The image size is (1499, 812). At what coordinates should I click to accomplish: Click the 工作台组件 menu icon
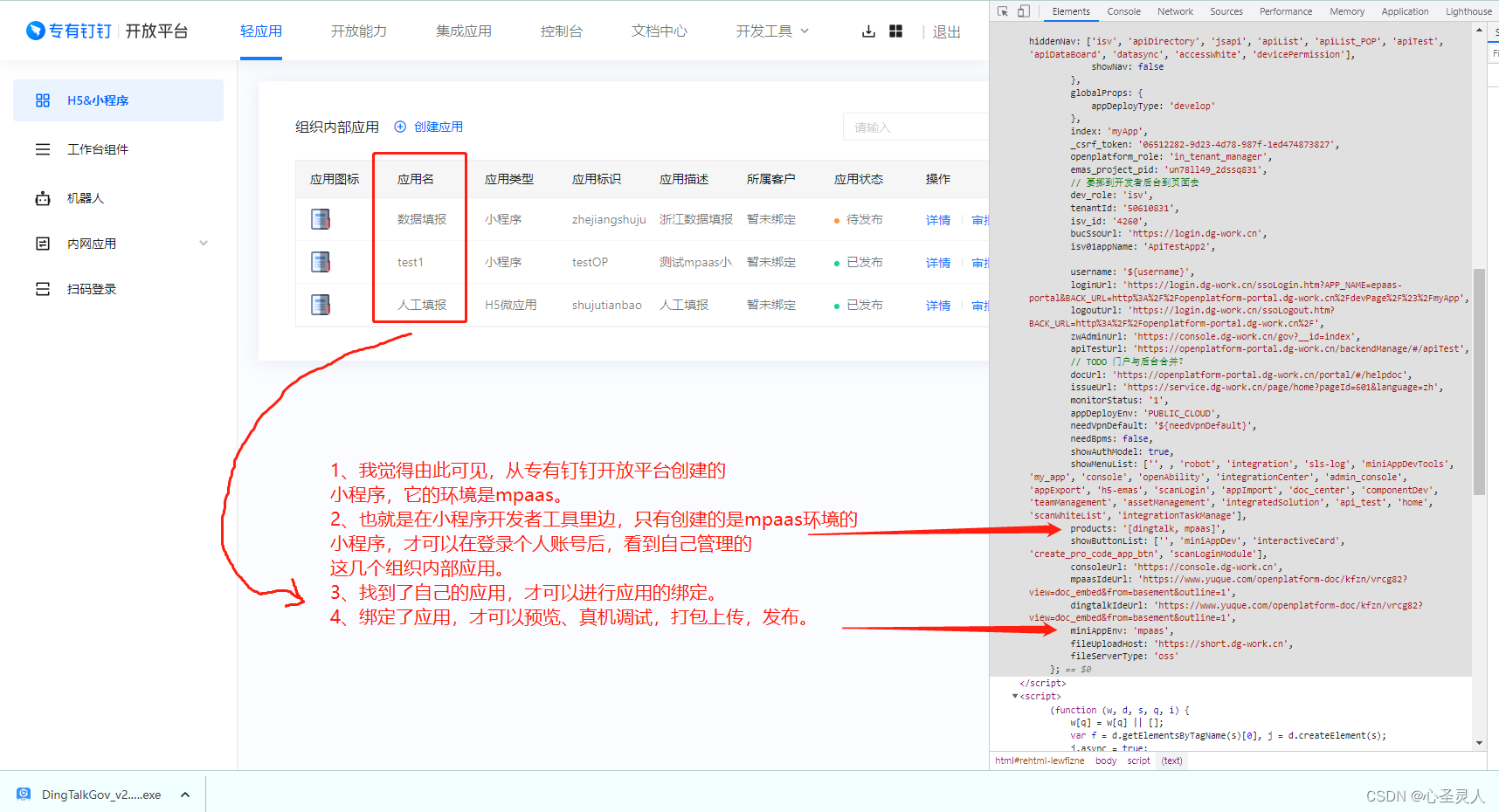42,149
